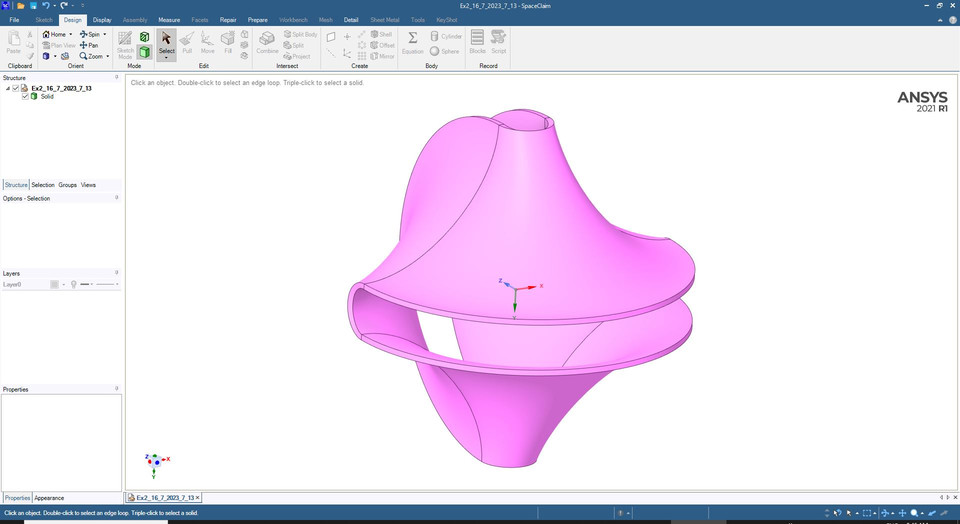Insert a Sphere body

pyautogui.click(x=444, y=51)
